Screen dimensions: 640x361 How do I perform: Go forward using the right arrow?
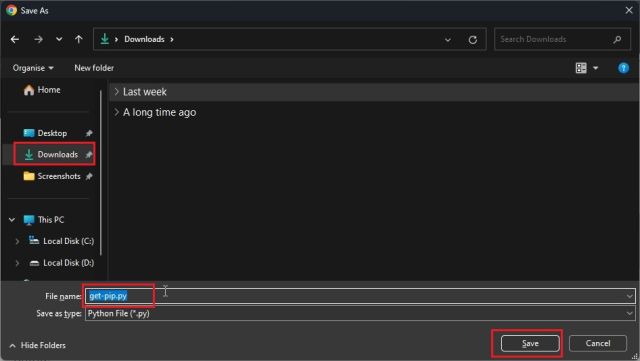click(38, 39)
